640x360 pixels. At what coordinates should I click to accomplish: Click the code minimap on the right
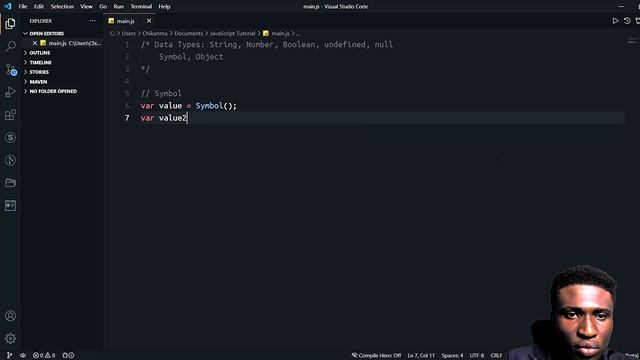point(633,41)
